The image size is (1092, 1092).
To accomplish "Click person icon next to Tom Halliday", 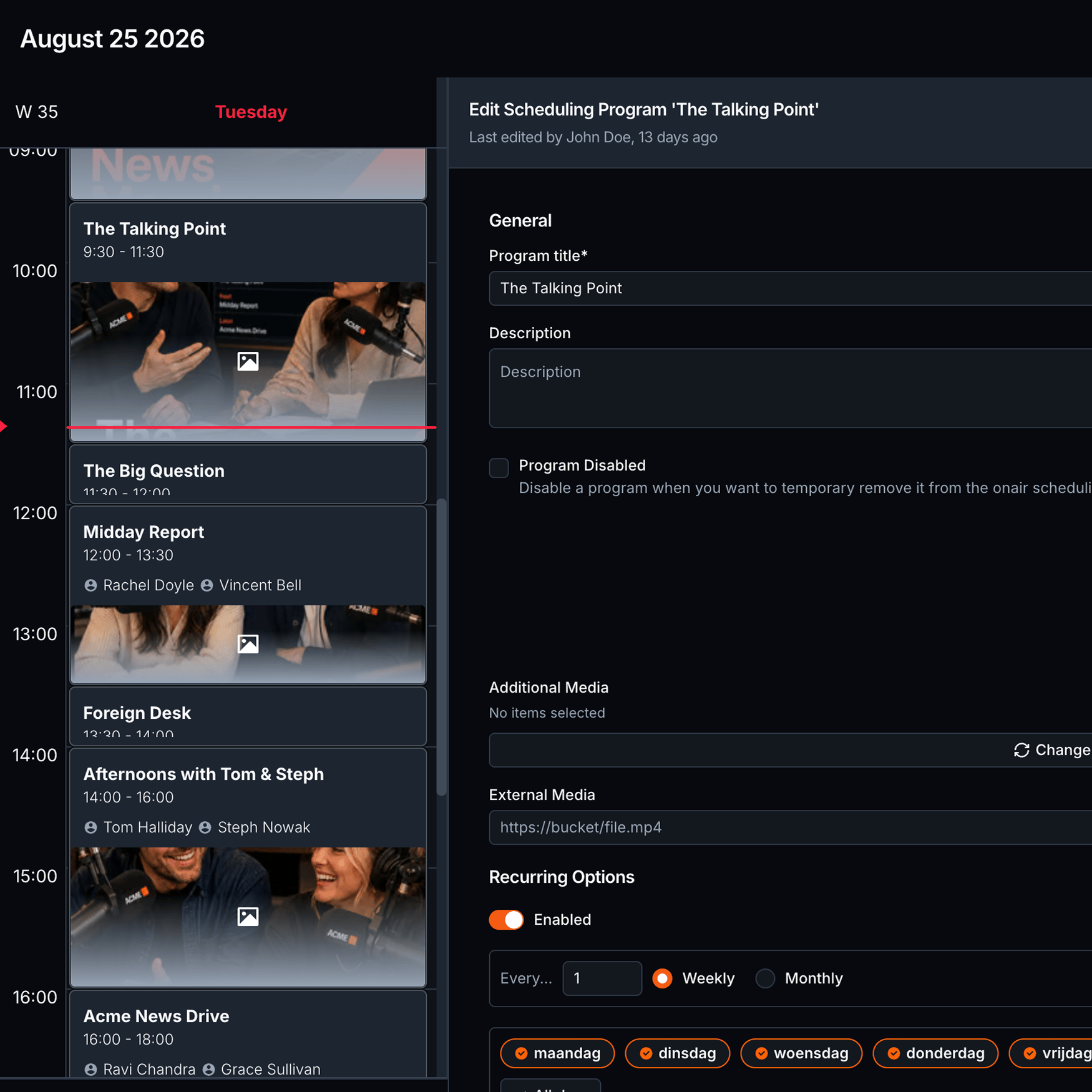I will [90, 827].
